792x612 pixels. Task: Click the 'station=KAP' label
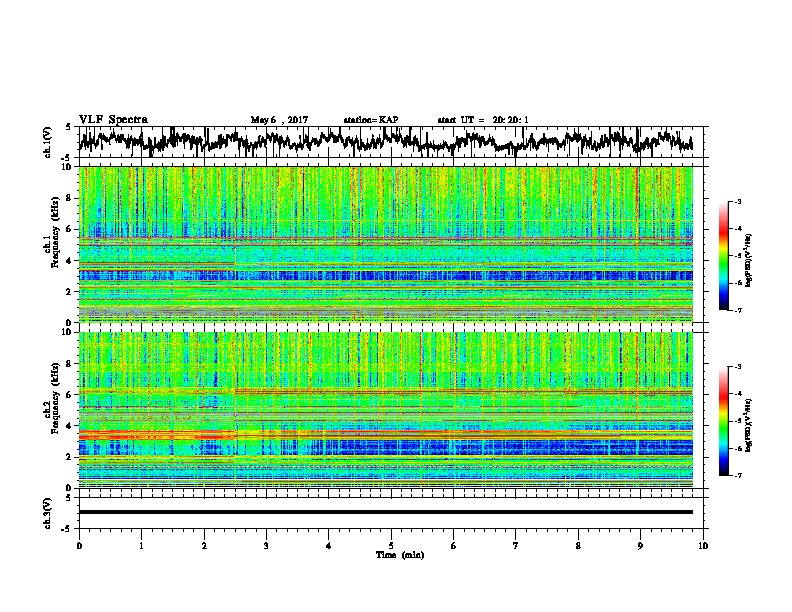coord(371,120)
